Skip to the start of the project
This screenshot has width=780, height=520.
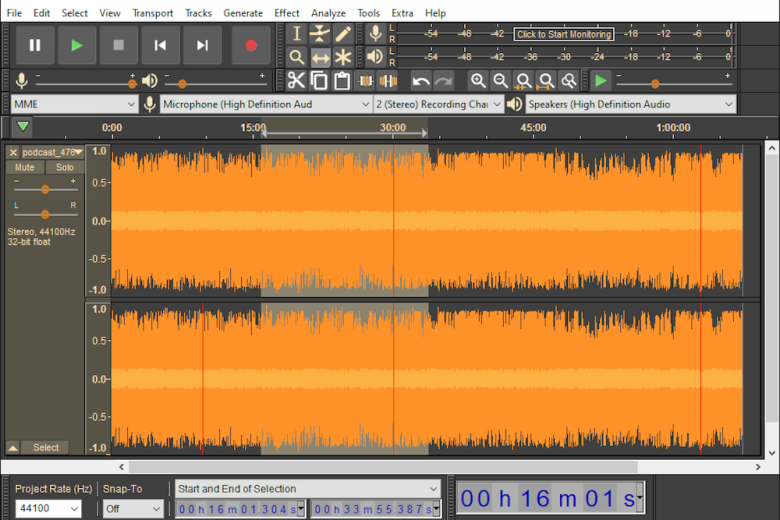(x=160, y=45)
